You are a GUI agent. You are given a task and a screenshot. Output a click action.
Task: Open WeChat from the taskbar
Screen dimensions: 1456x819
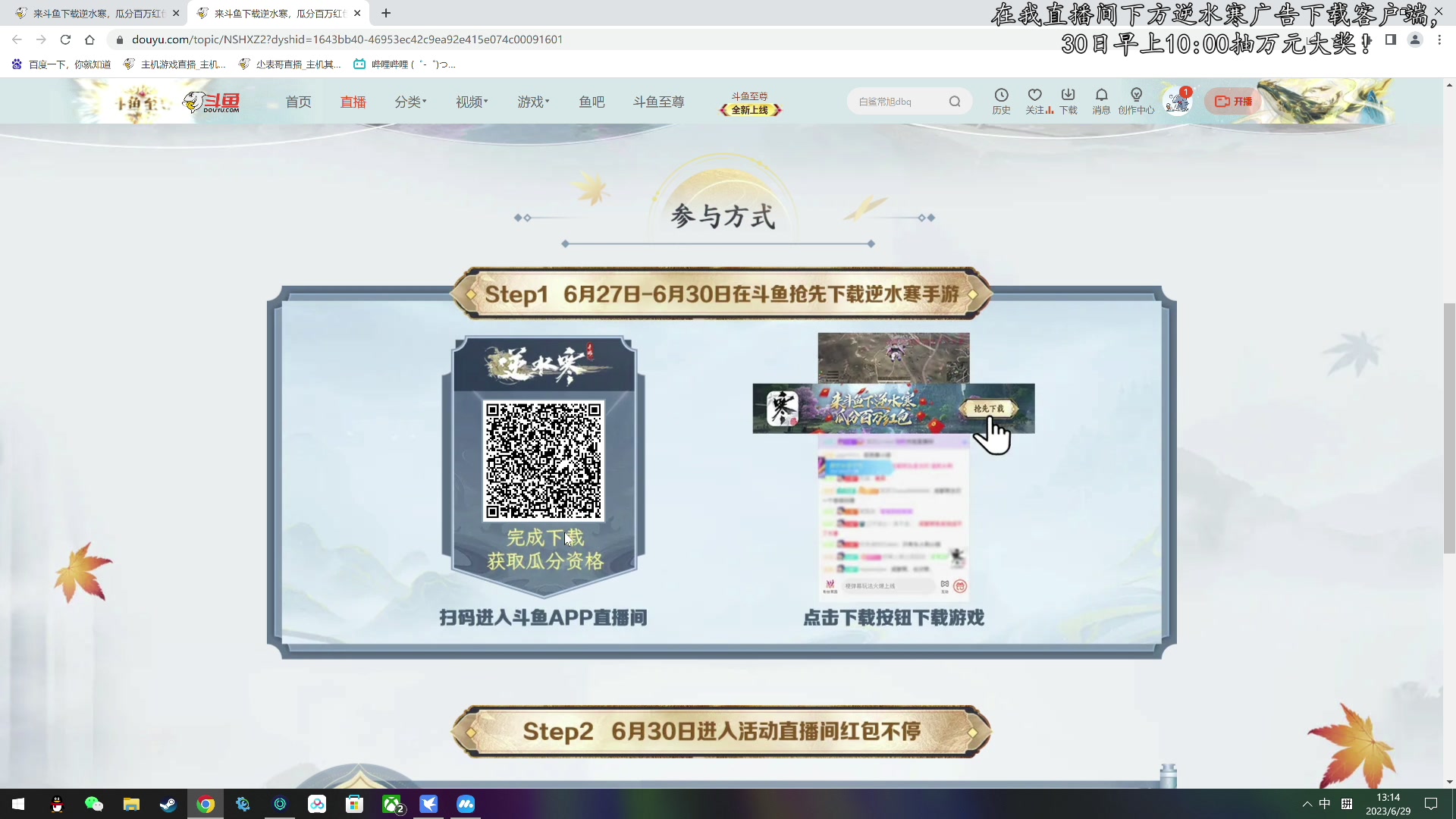(x=94, y=804)
